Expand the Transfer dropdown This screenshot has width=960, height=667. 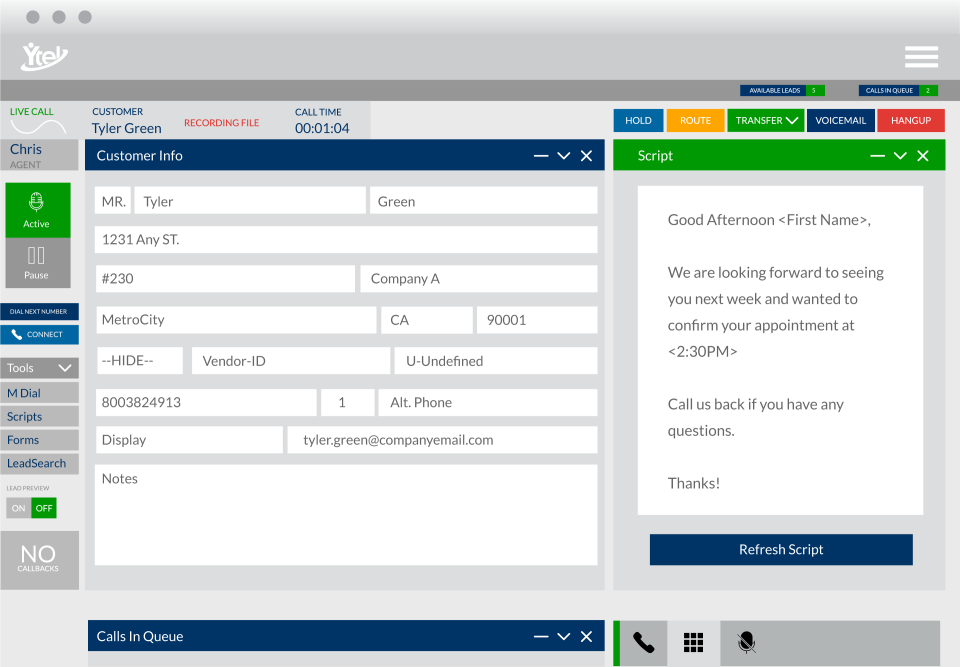765,120
